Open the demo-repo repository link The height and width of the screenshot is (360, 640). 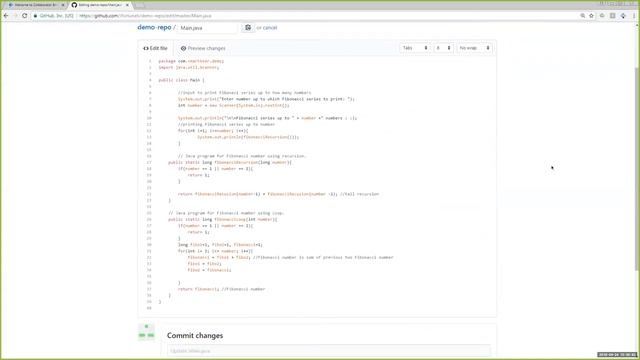point(154,27)
